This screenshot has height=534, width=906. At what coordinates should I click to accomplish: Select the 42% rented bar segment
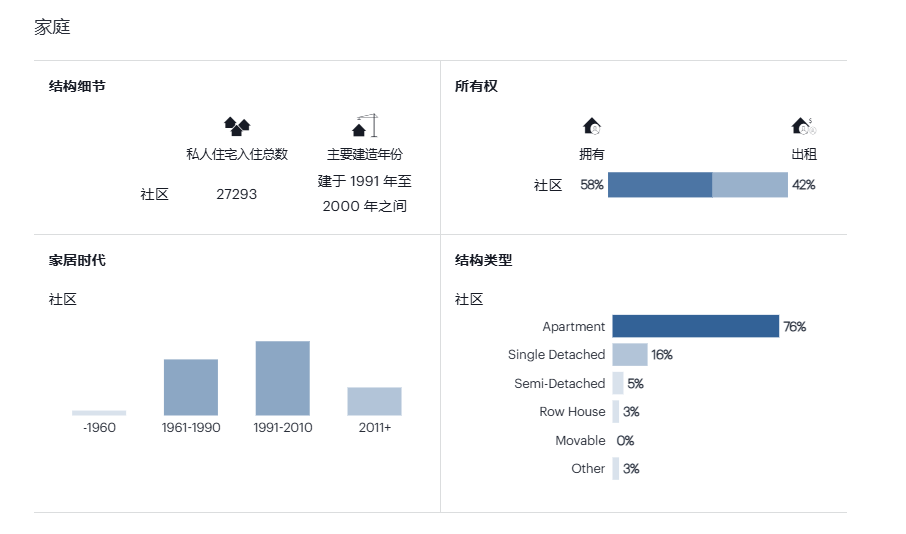tap(750, 185)
